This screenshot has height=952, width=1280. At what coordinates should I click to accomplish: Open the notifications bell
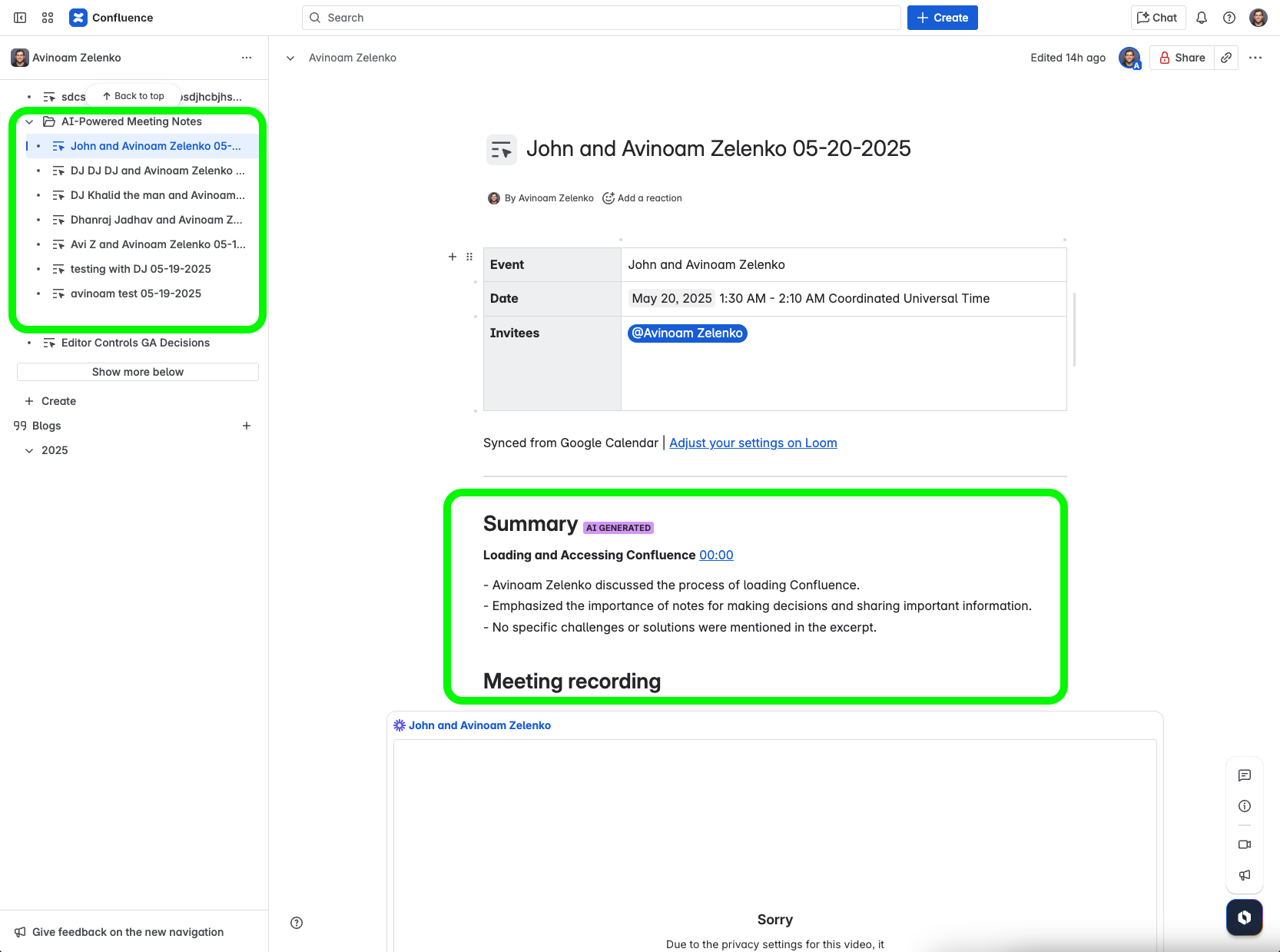[x=1201, y=17]
